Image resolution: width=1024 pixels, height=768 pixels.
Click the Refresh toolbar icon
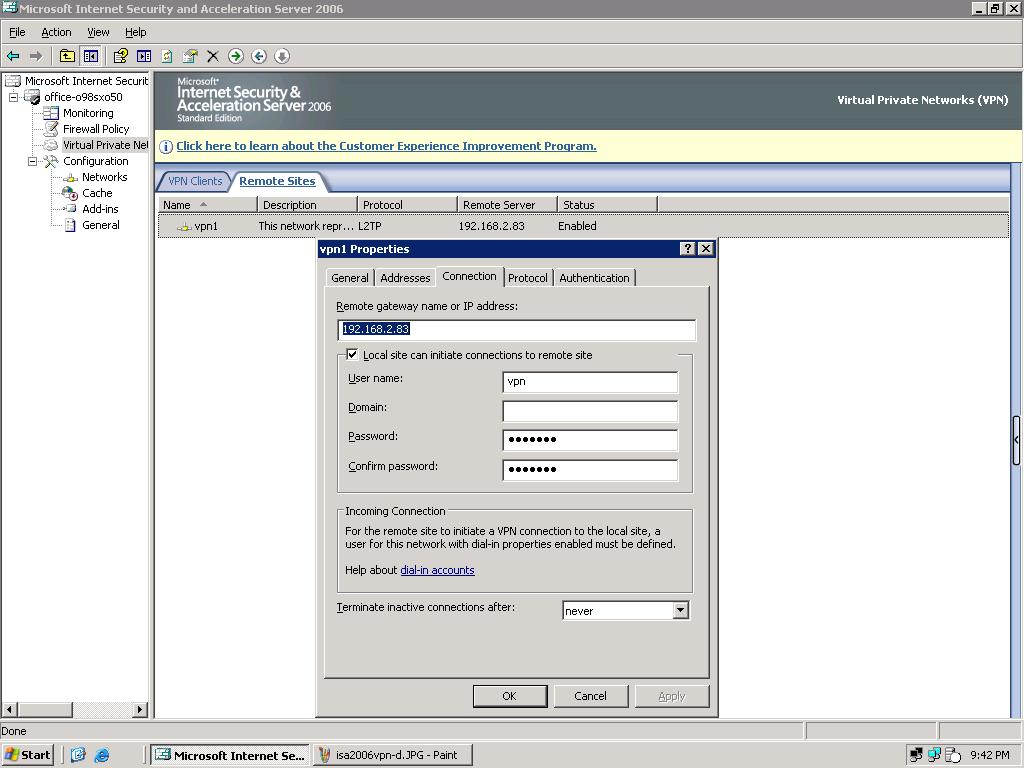click(167, 56)
